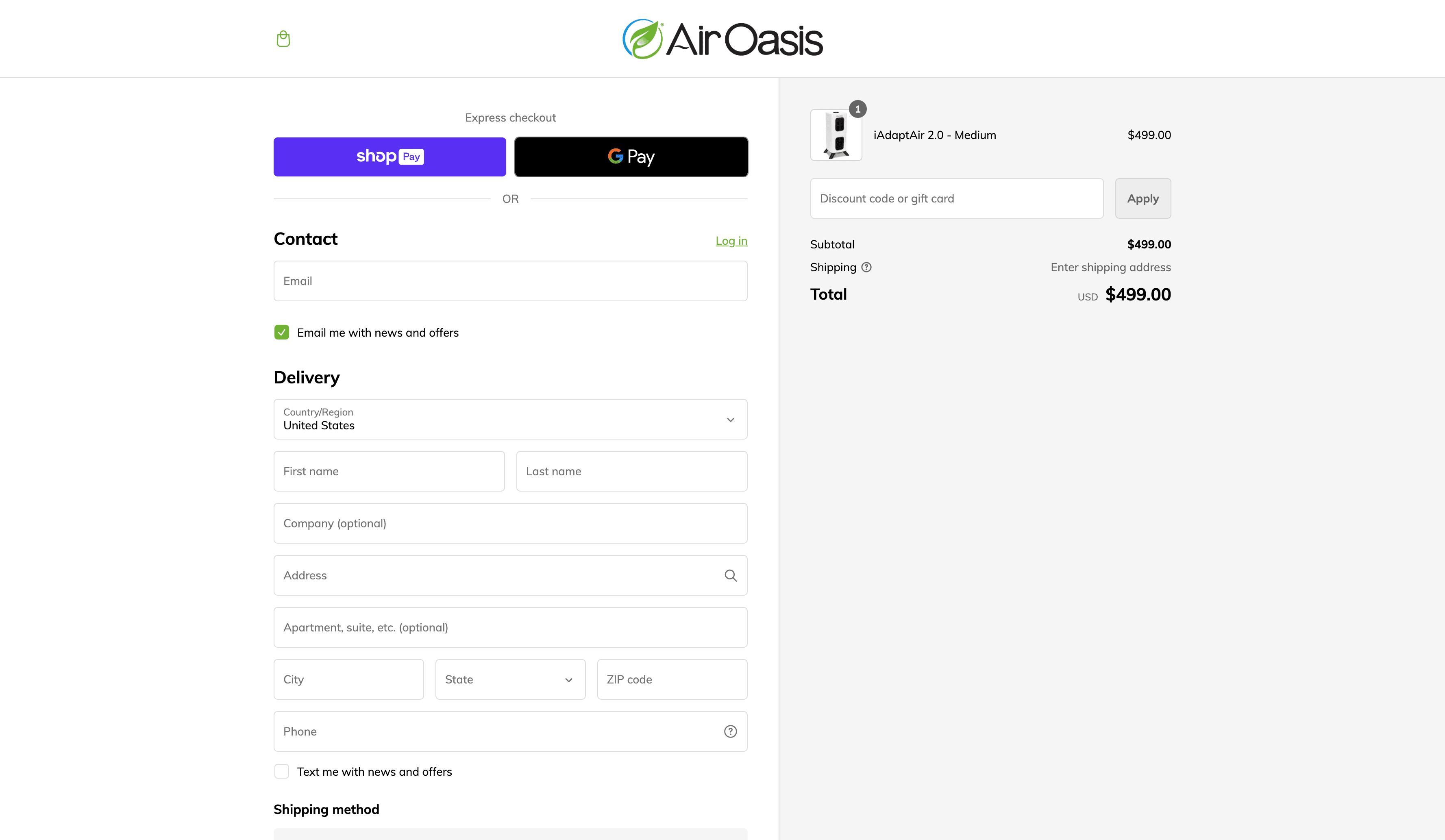Click the Contact heading
The width and height of the screenshot is (1445, 840).
click(x=306, y=239)
